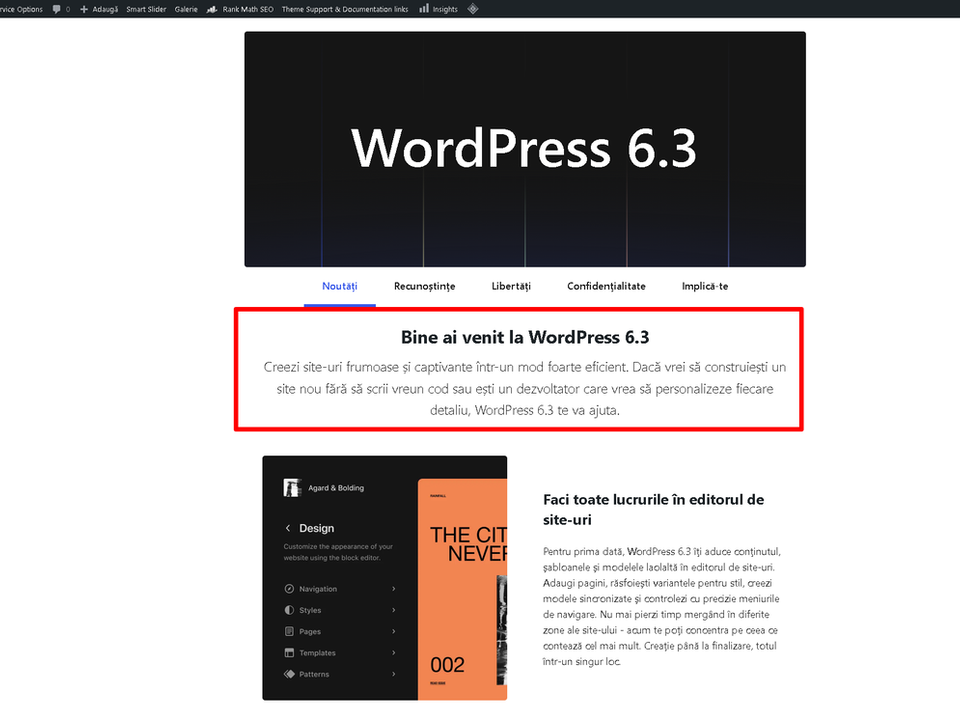Expand the Pages row chevron
The width and height of the screenshot is (960, 720).
394,631
